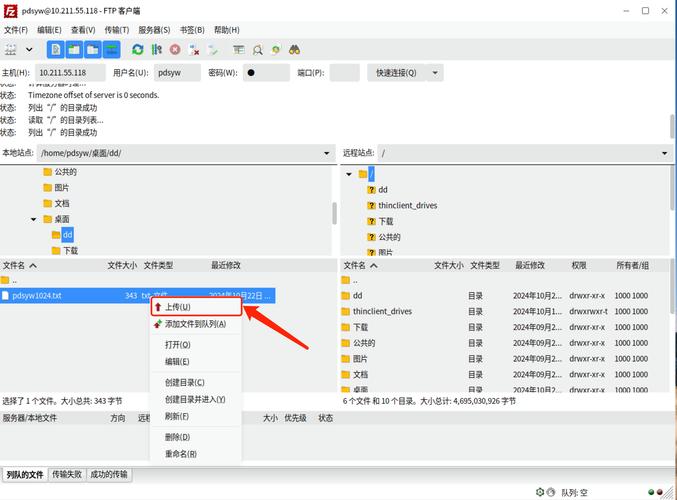Screen dimensions: 677x500
Task: Click the 快速连接(Q) button
Action: (x=396, y=73)
